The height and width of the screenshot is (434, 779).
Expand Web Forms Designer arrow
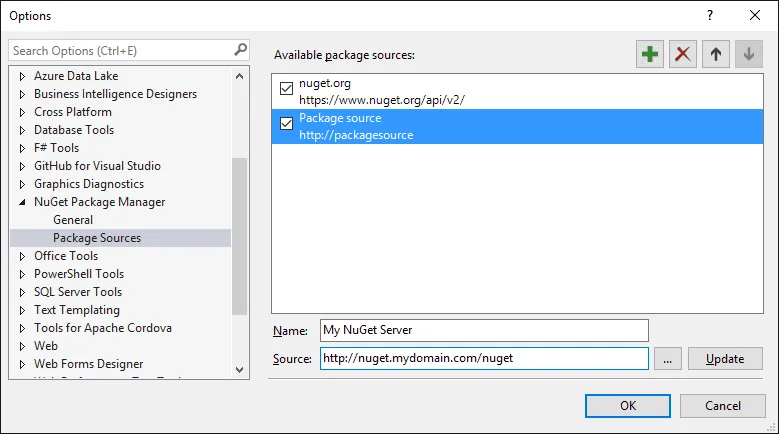coord(22,364)
